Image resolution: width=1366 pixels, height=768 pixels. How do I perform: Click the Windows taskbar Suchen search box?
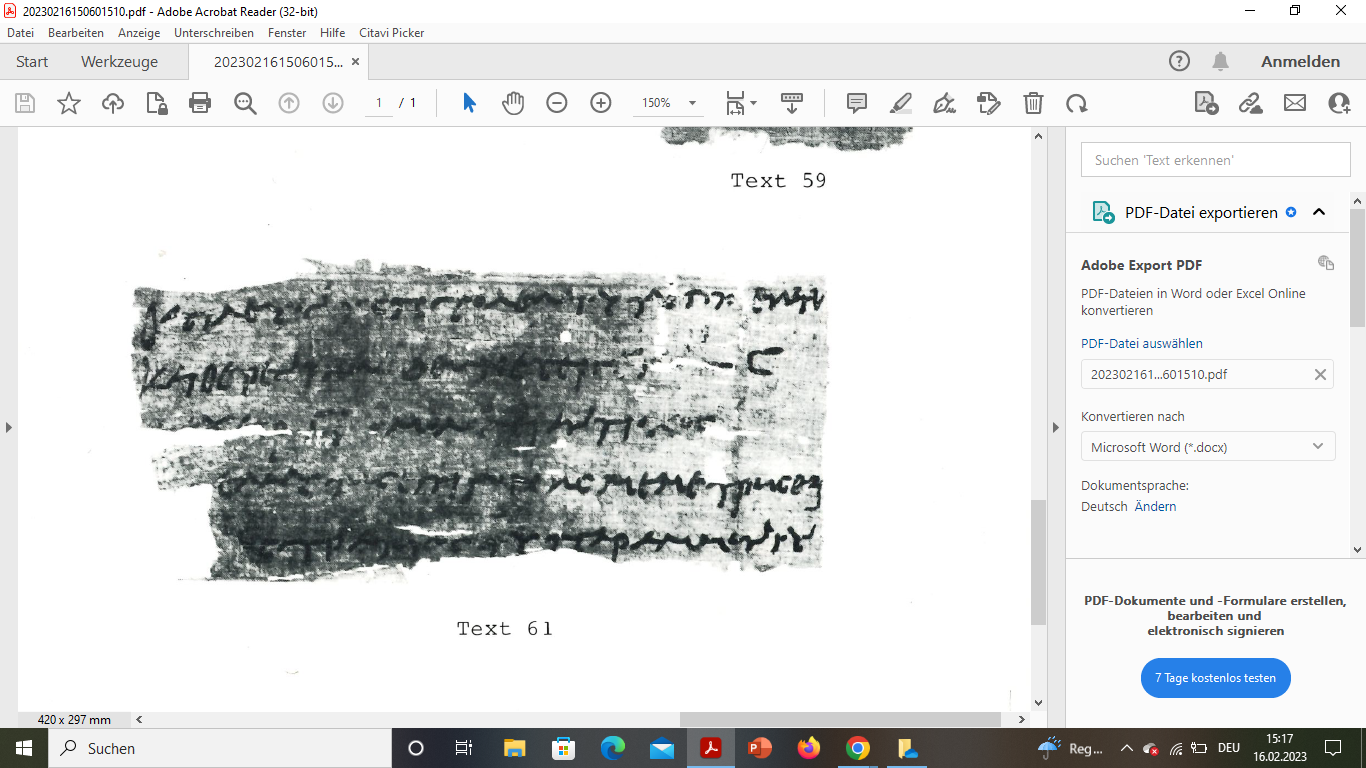[x=219, y=748]
